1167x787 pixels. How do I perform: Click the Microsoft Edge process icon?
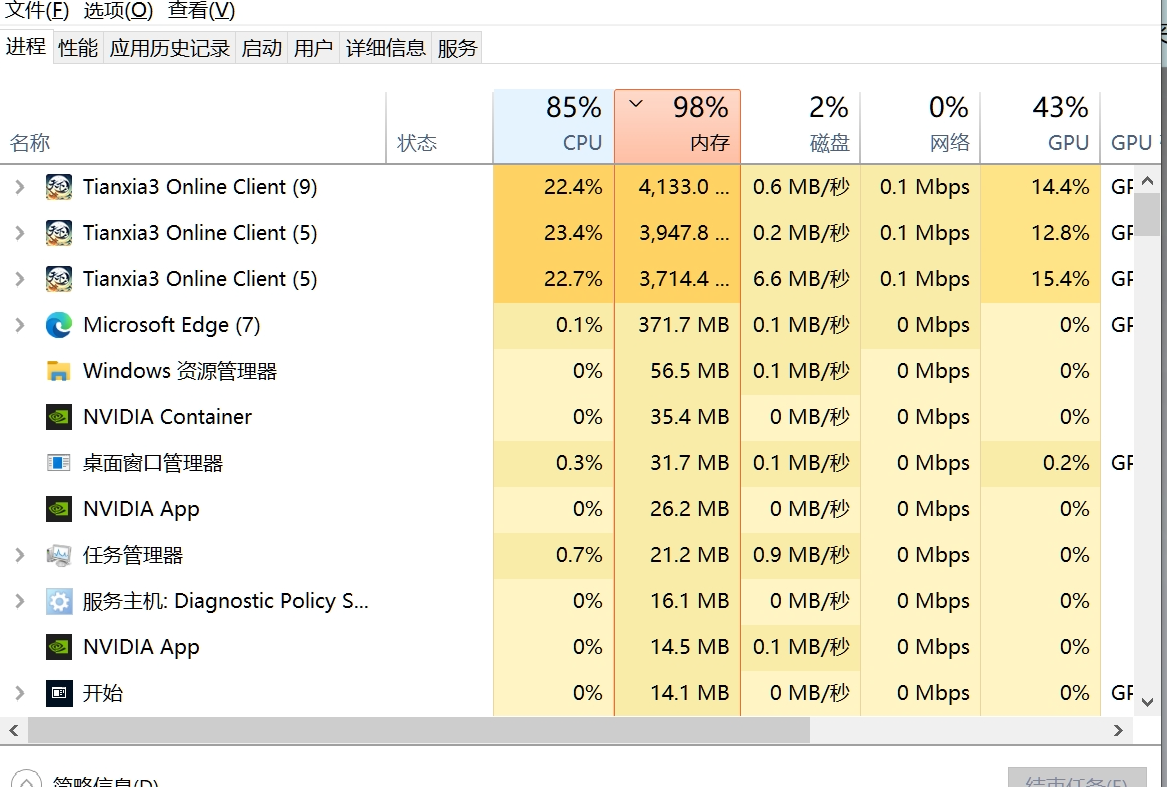[x=59, y=325]
